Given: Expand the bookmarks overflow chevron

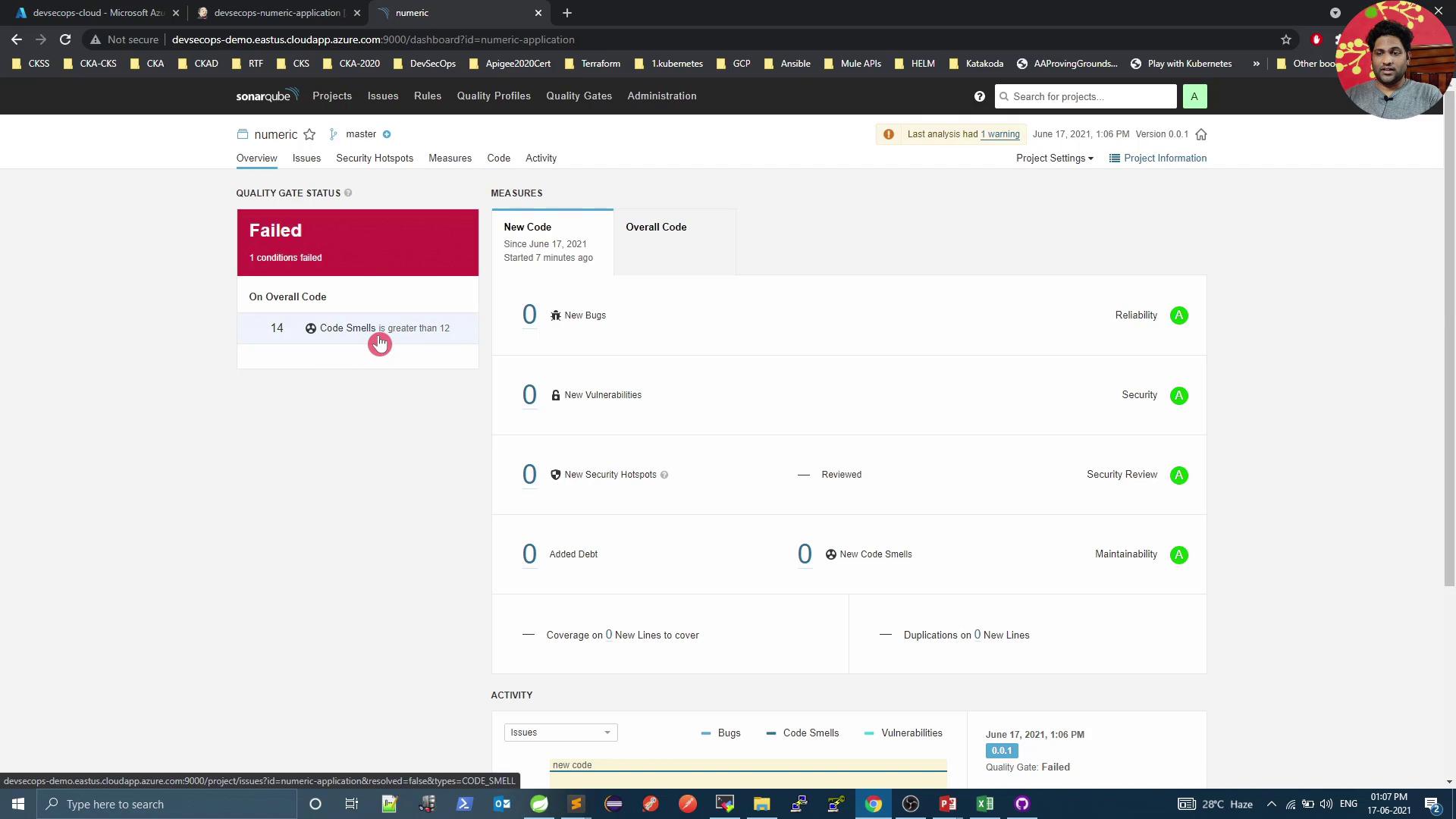Looking at the screenshot, I should coord(1256,64).
